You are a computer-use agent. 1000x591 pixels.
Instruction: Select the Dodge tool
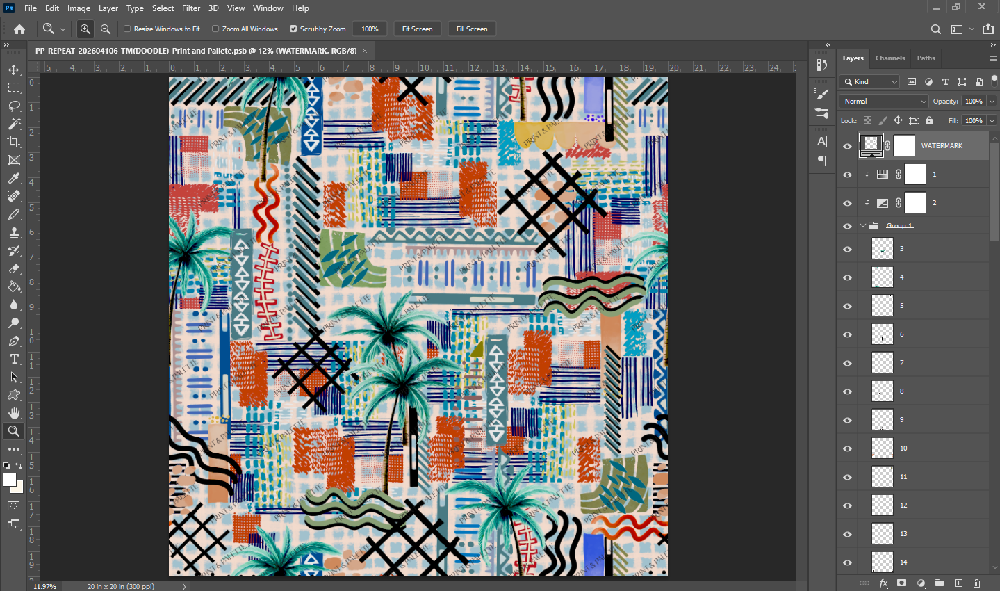pos(13,323)
